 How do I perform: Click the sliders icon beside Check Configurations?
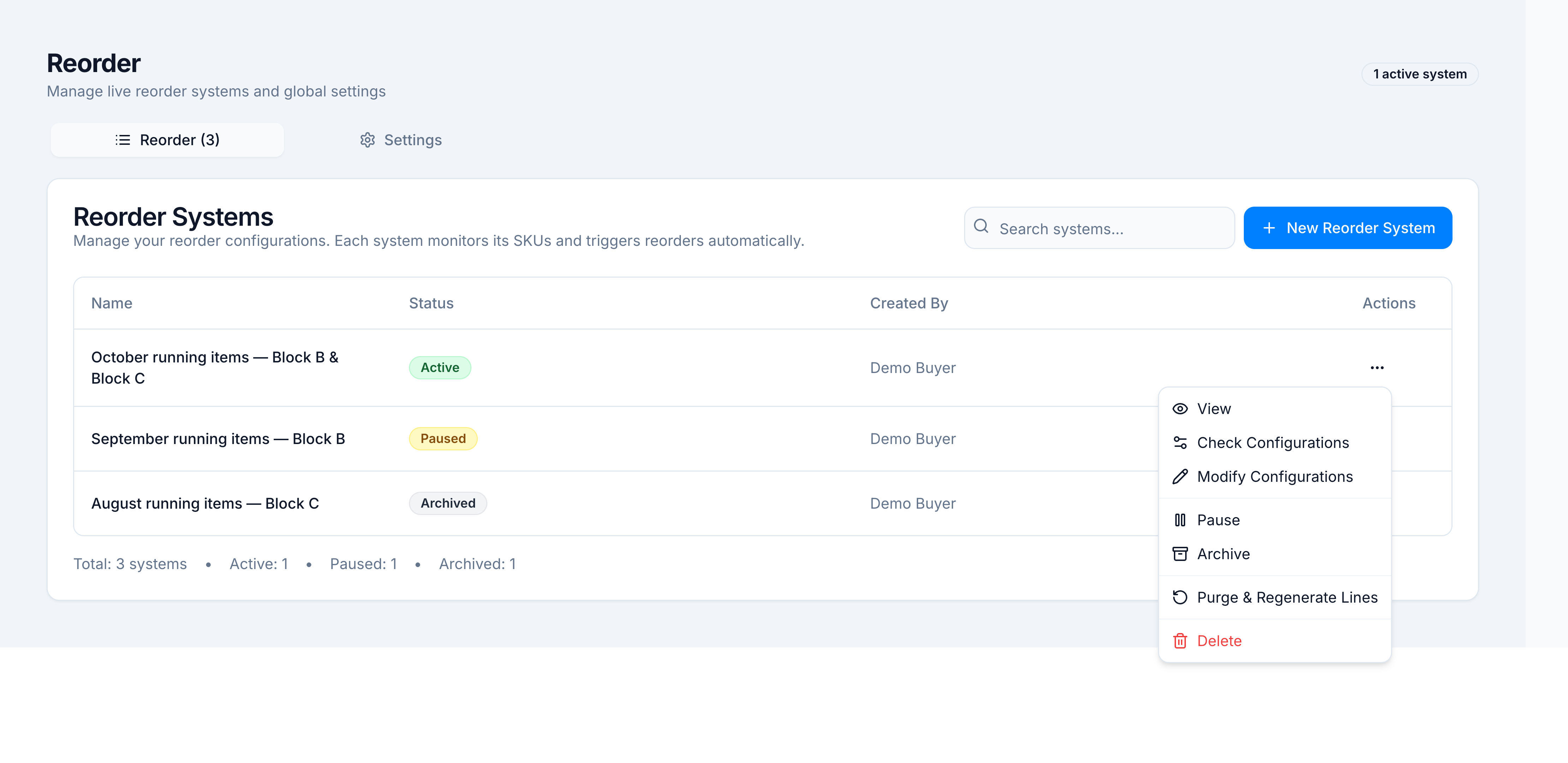pos(1180,443)
